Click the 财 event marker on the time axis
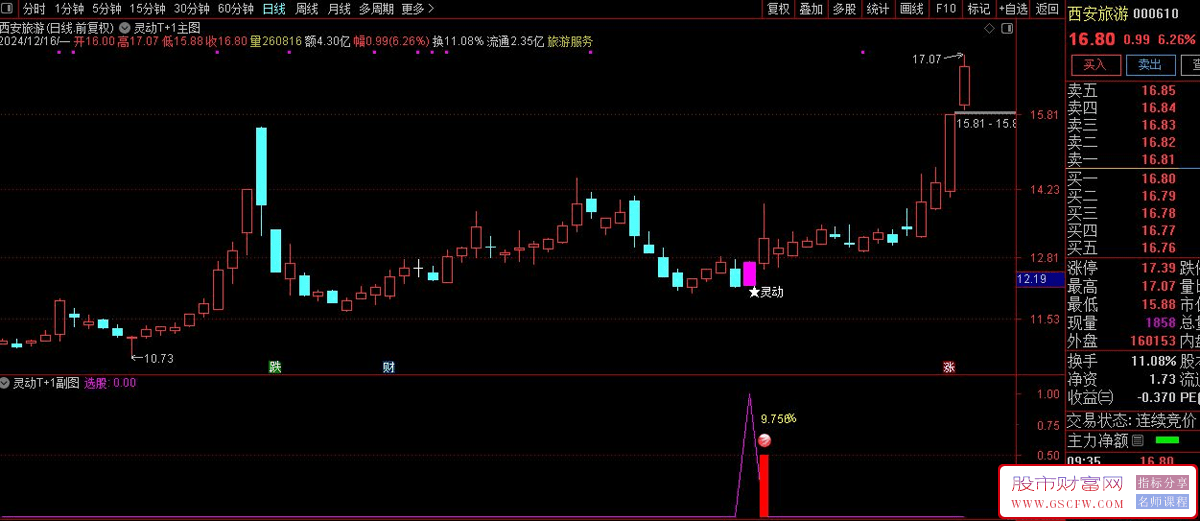Viewport: 1200px width, 521px height. [x=388, y=367]
